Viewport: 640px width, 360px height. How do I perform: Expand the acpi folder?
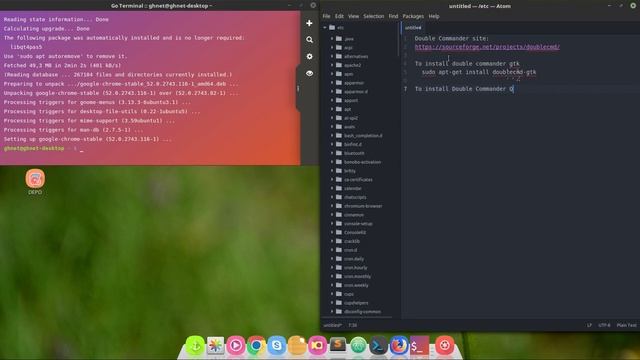point(332,47)
